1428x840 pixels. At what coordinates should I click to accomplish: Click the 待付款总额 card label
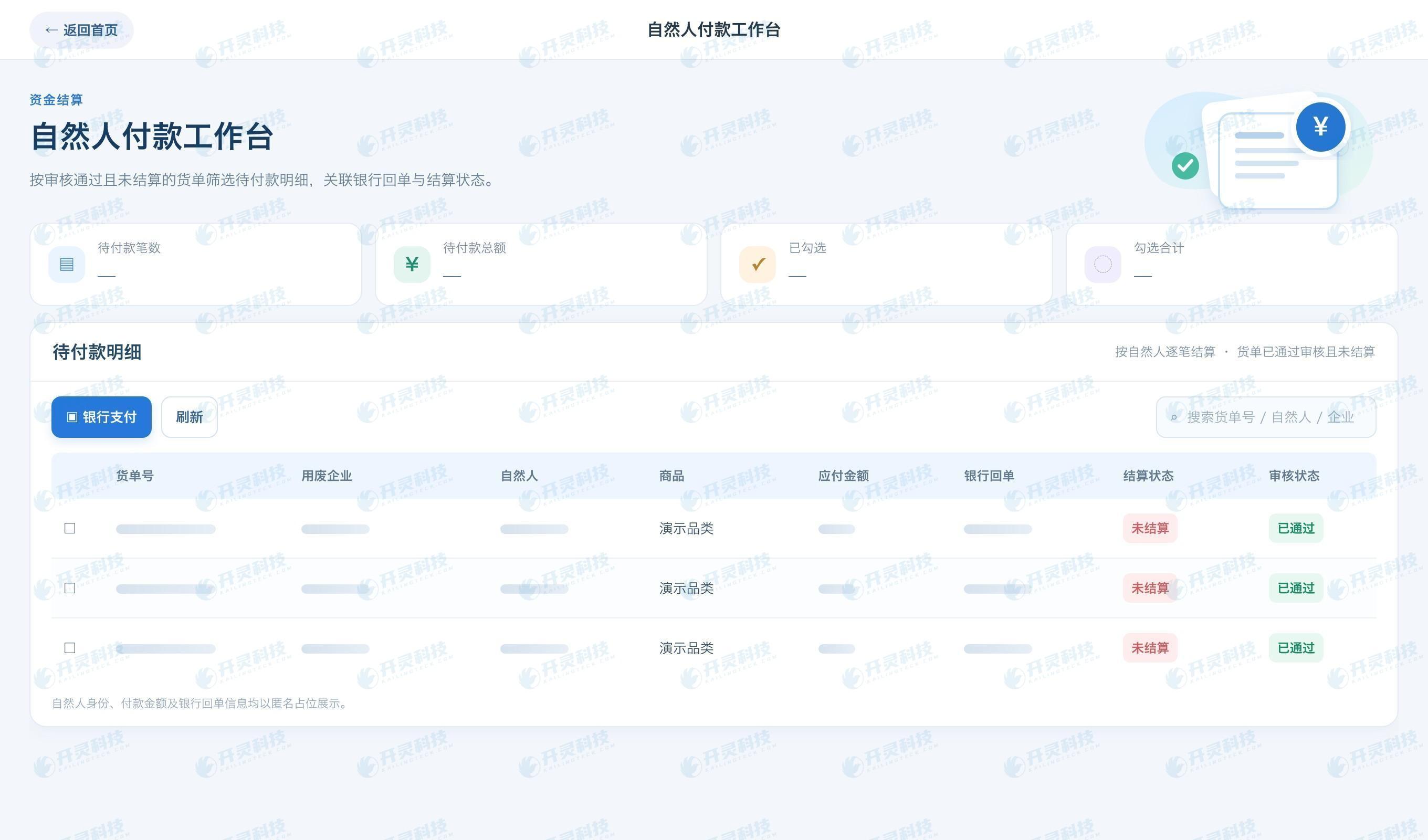click(x=474, y=248)
